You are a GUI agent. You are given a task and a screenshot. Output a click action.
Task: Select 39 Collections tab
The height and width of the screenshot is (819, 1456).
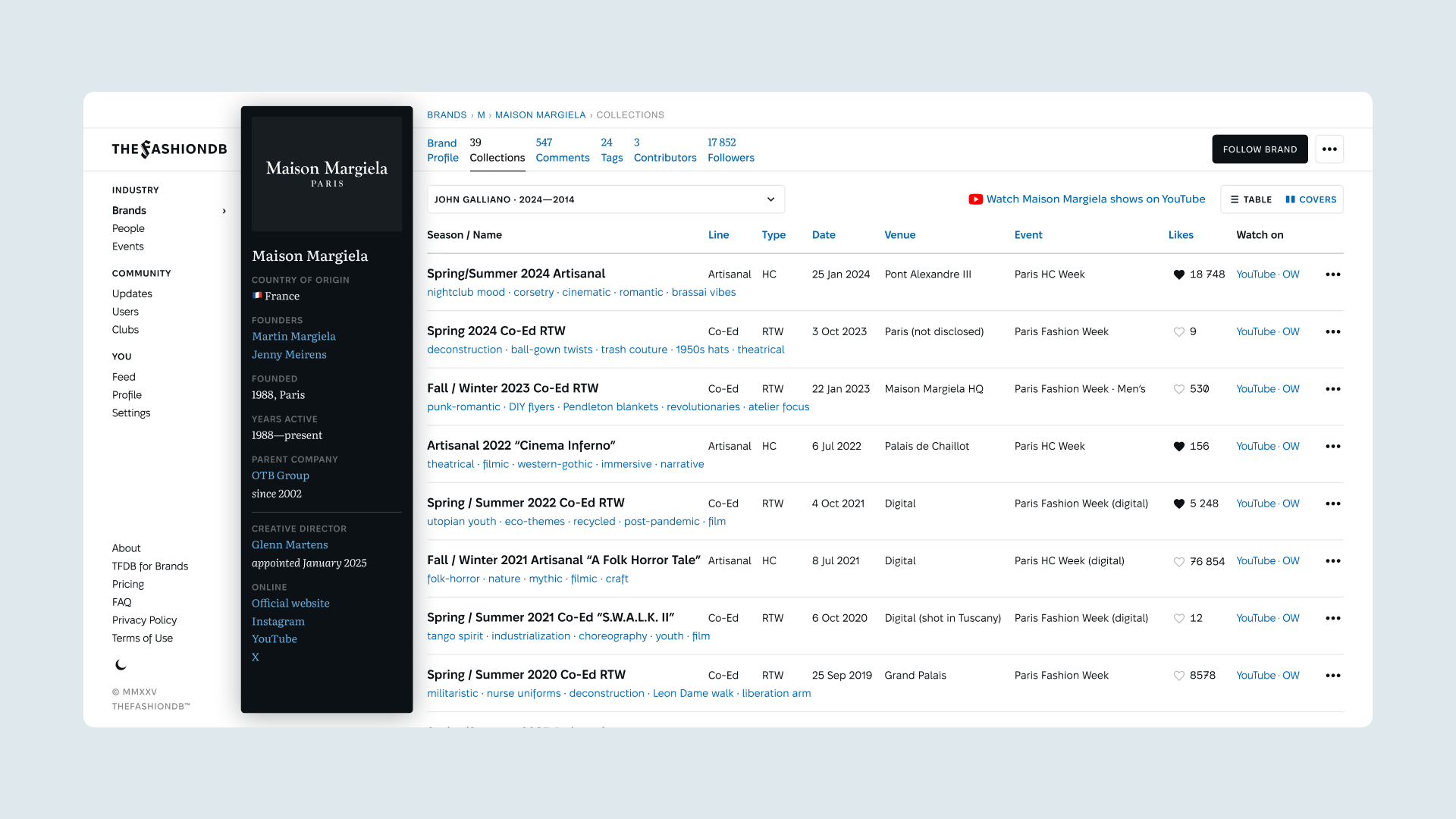pos(497,150)
